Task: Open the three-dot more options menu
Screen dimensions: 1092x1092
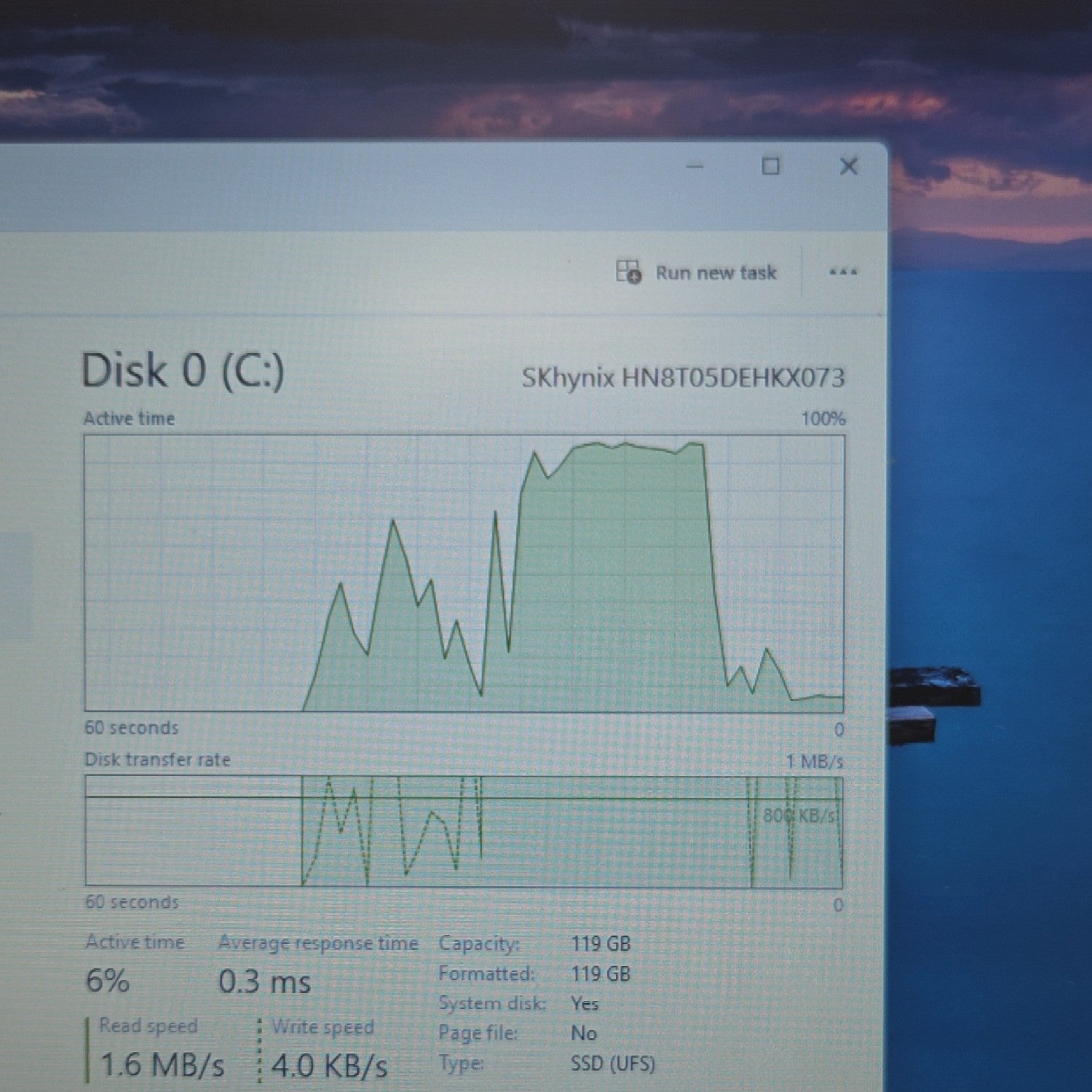Action: click(843, 272)
